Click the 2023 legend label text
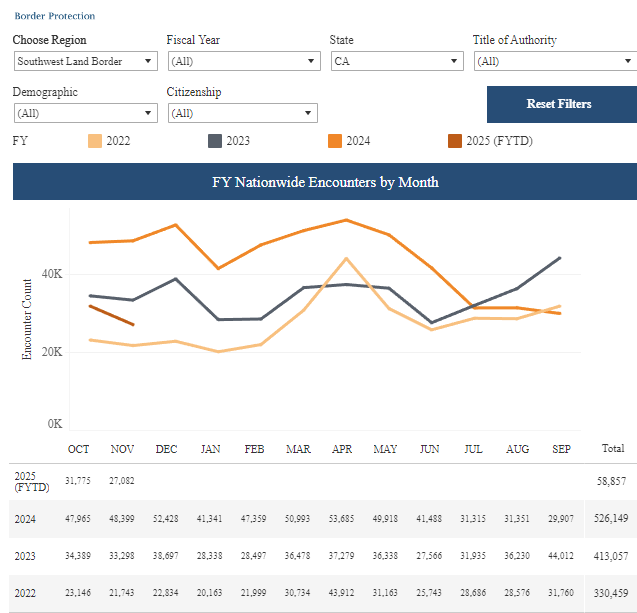637x613 pixels. click(x=238, y=141)
